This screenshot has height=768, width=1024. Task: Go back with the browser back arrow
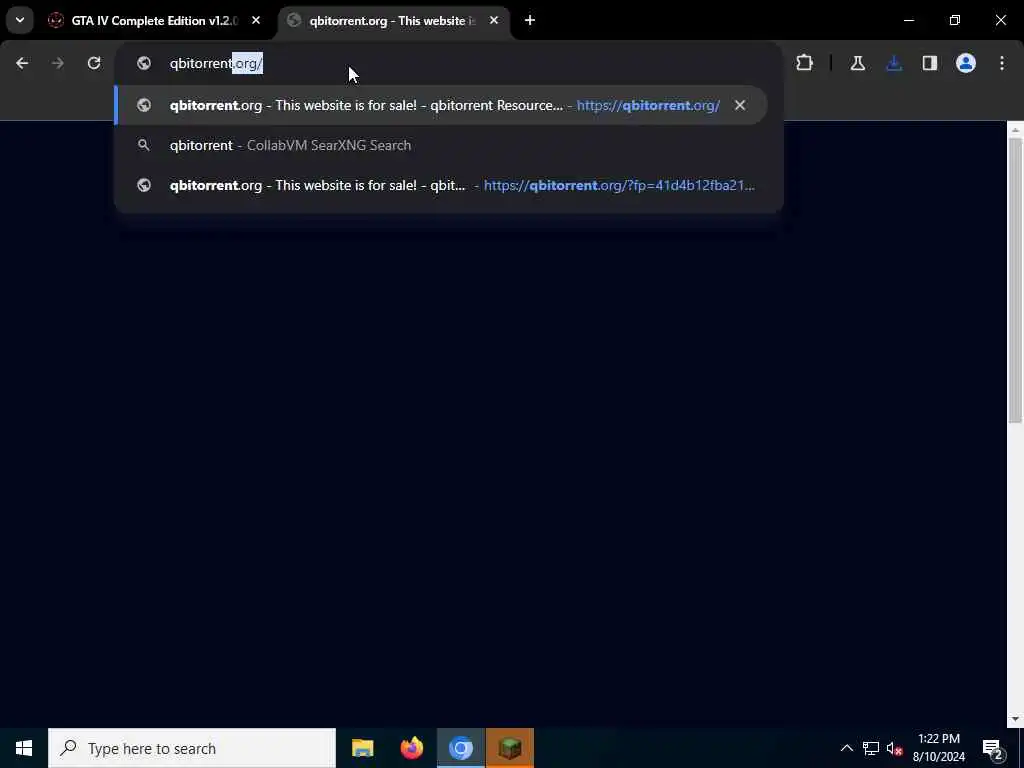click(22, 63)
